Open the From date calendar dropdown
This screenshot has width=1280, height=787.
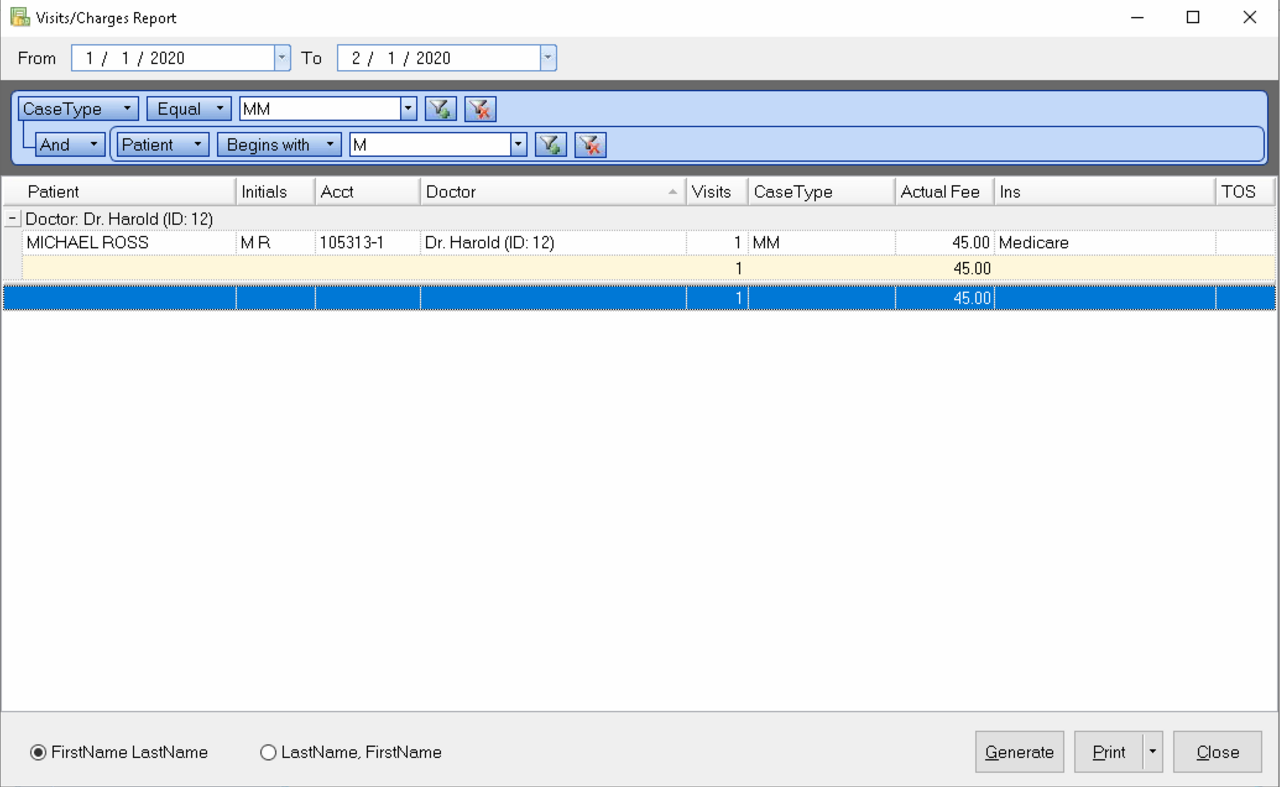281,57
